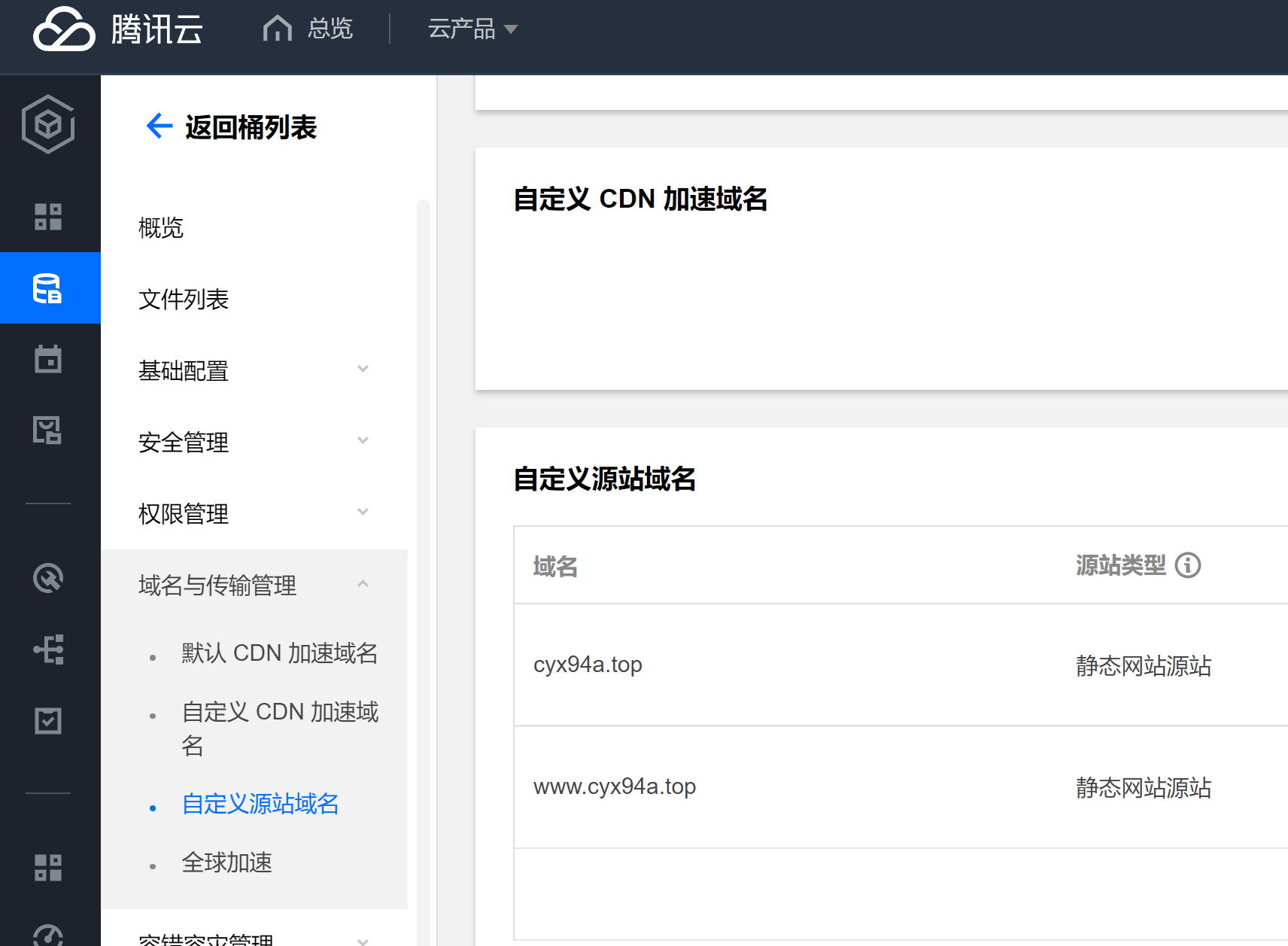Select the www.cyx94a.top domain cell
This screenshot has width=1288, height=946.
[615, 787]
